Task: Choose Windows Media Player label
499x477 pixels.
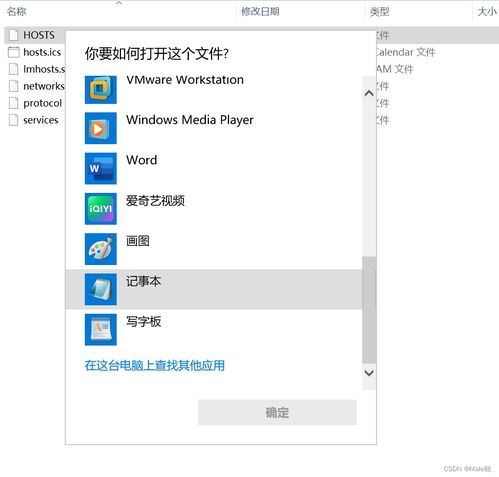Action: (190, 120)
